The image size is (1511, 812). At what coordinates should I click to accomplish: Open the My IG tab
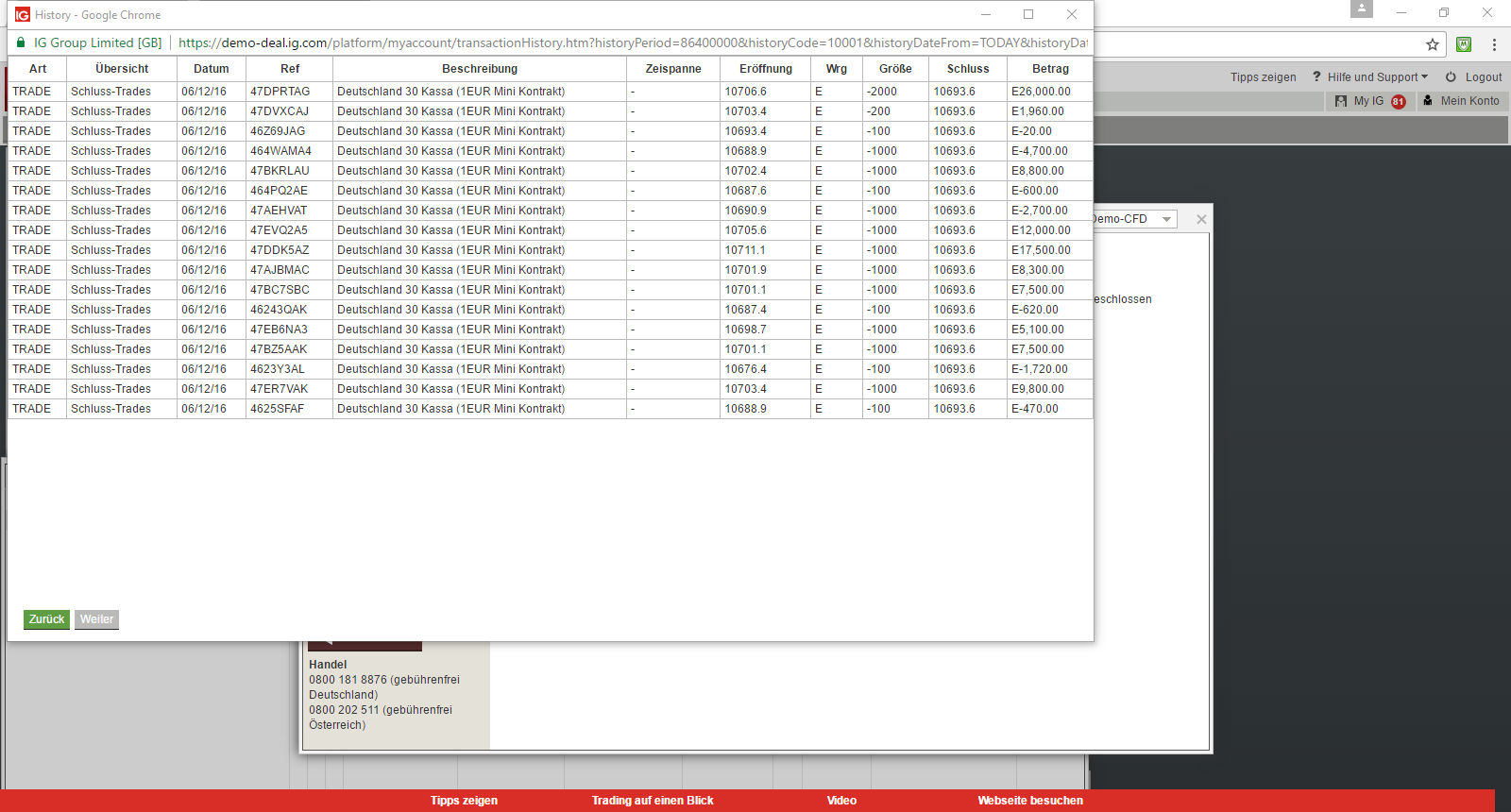point(1370,101)
